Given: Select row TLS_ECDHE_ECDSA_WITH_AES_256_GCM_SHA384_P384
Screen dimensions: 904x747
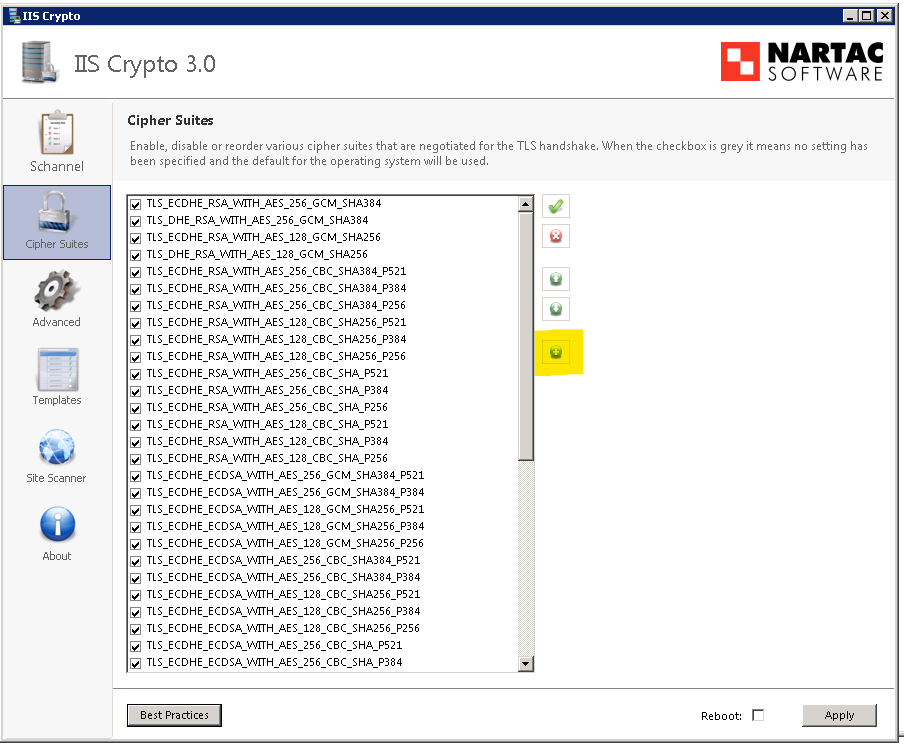Looking at the screenshot, I should coord(323,492).
